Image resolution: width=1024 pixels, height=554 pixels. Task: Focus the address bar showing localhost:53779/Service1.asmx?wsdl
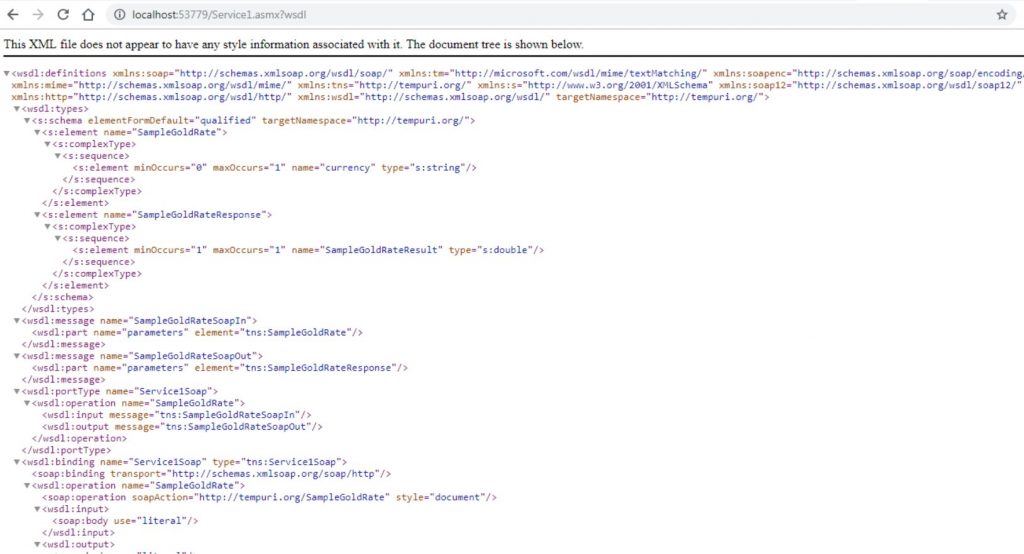click(x=562, y=14)
